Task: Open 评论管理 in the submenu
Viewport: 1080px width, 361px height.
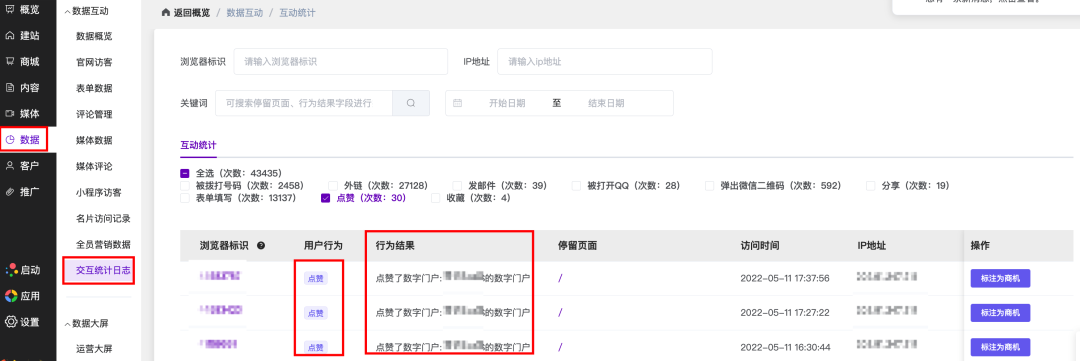Action: pyautogui.click(x=94, y=114)
